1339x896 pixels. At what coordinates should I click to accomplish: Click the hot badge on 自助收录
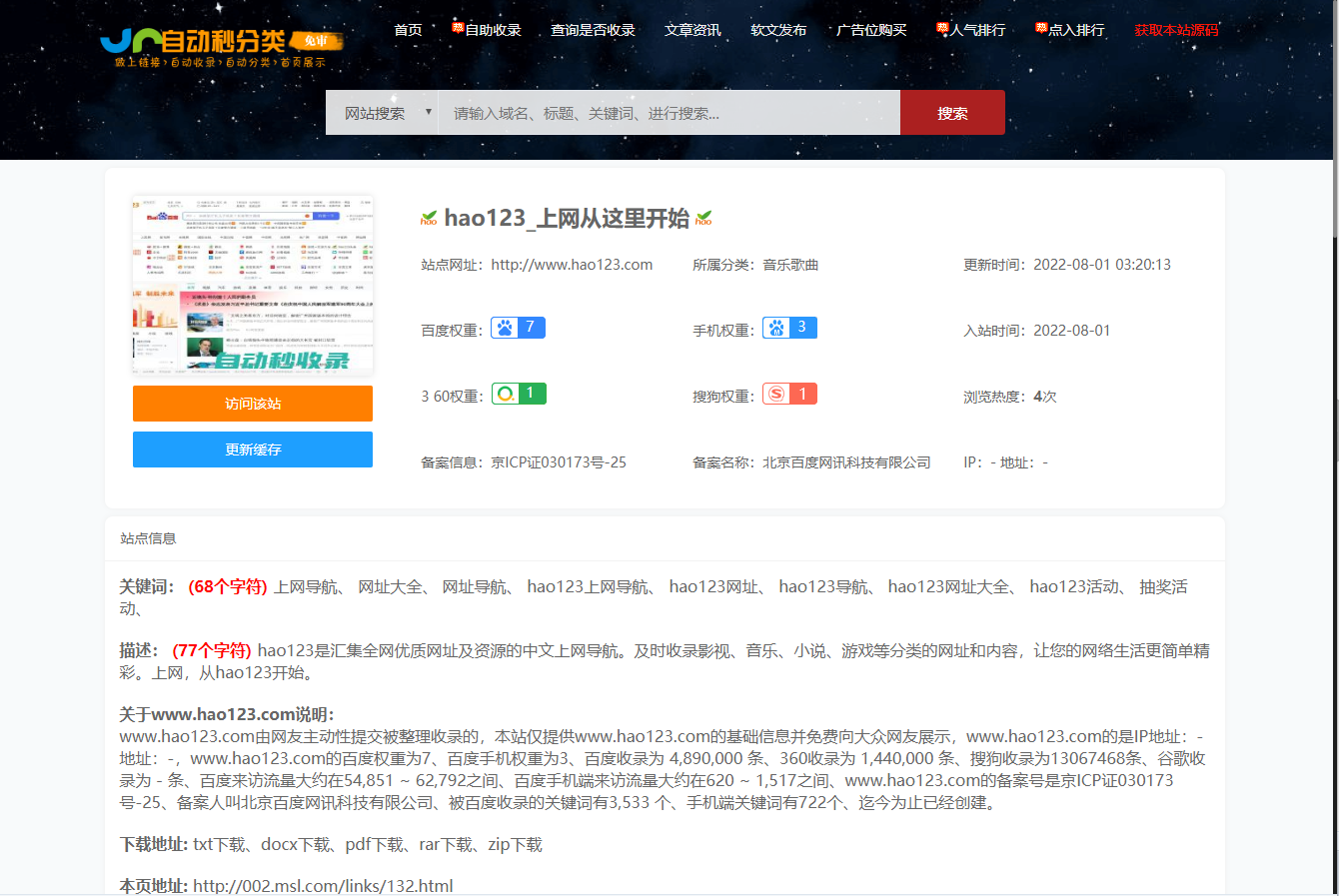click(x=458, y=27)
